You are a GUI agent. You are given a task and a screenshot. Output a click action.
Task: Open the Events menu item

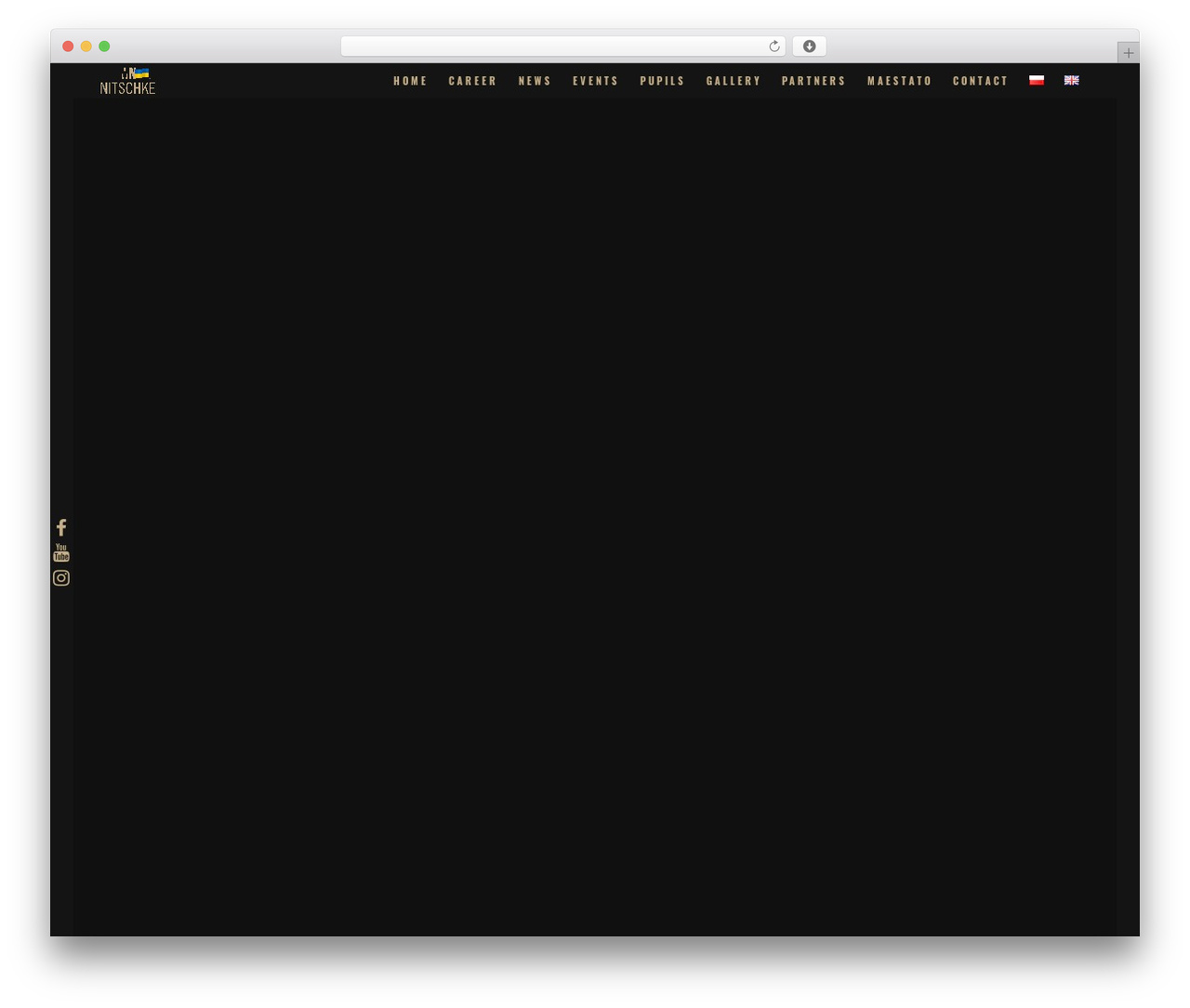point(596,81)
